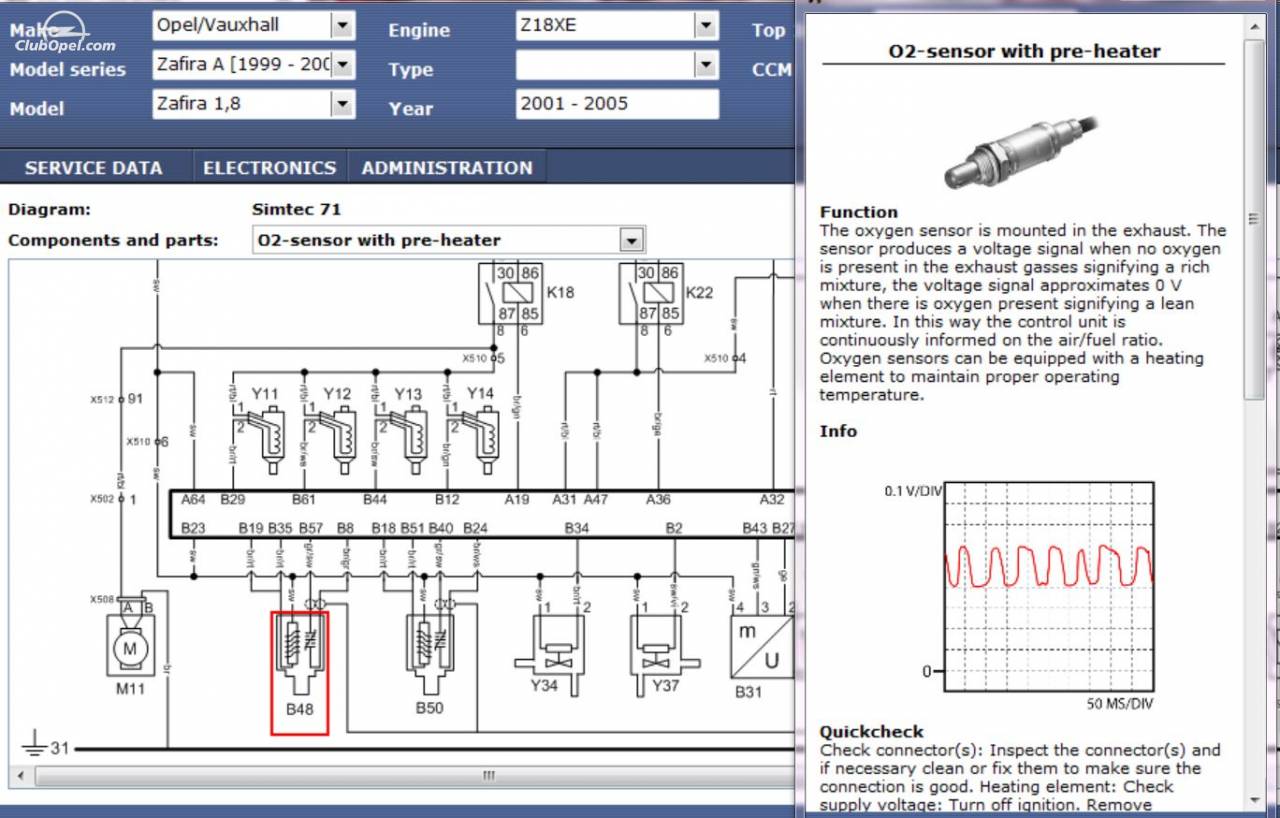Click the info panel vertical scrollbar thumb
This screenshot has height=818, width=1280.
[x=1254, y=219]
